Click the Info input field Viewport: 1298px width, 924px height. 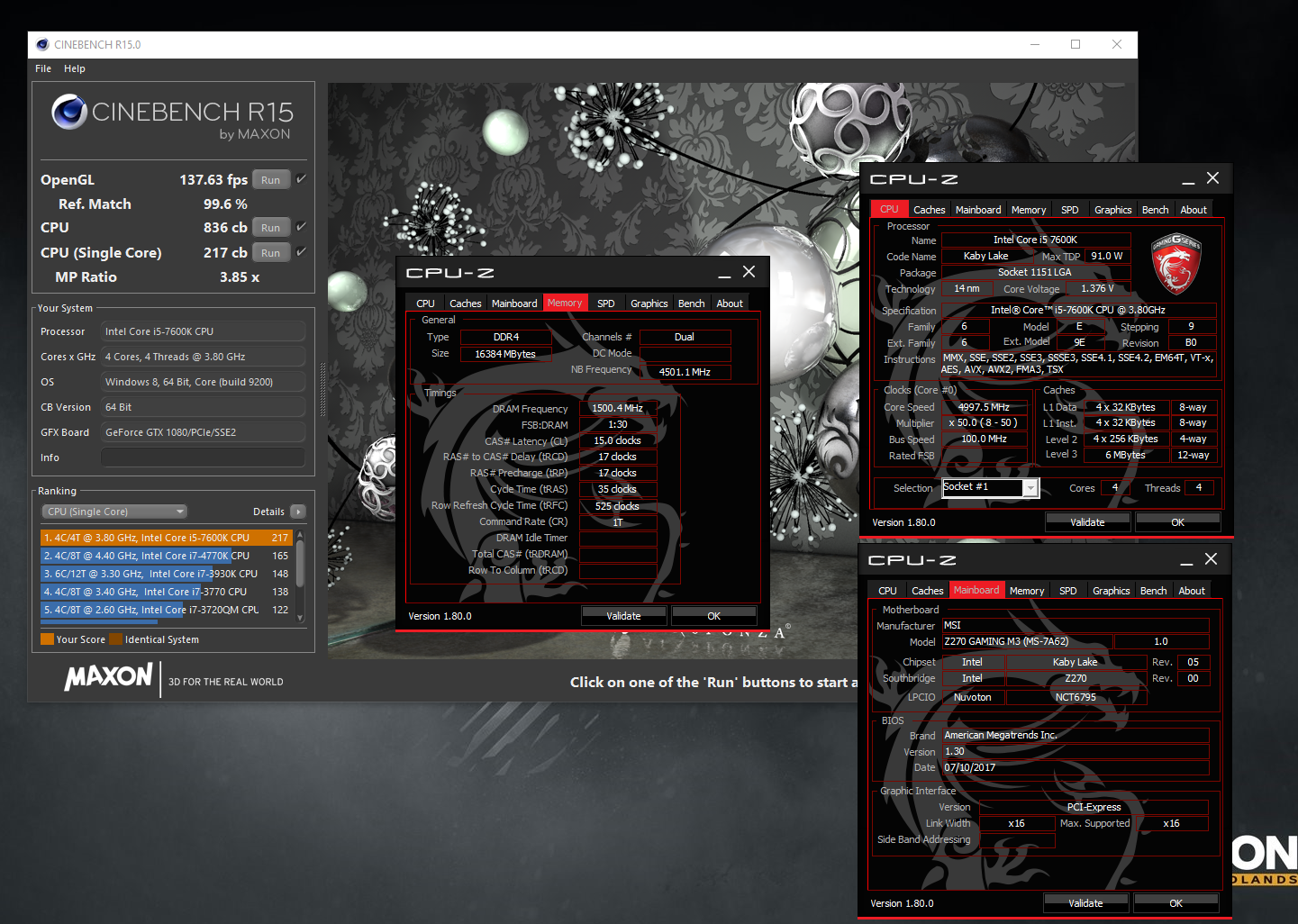pos(203,457)
